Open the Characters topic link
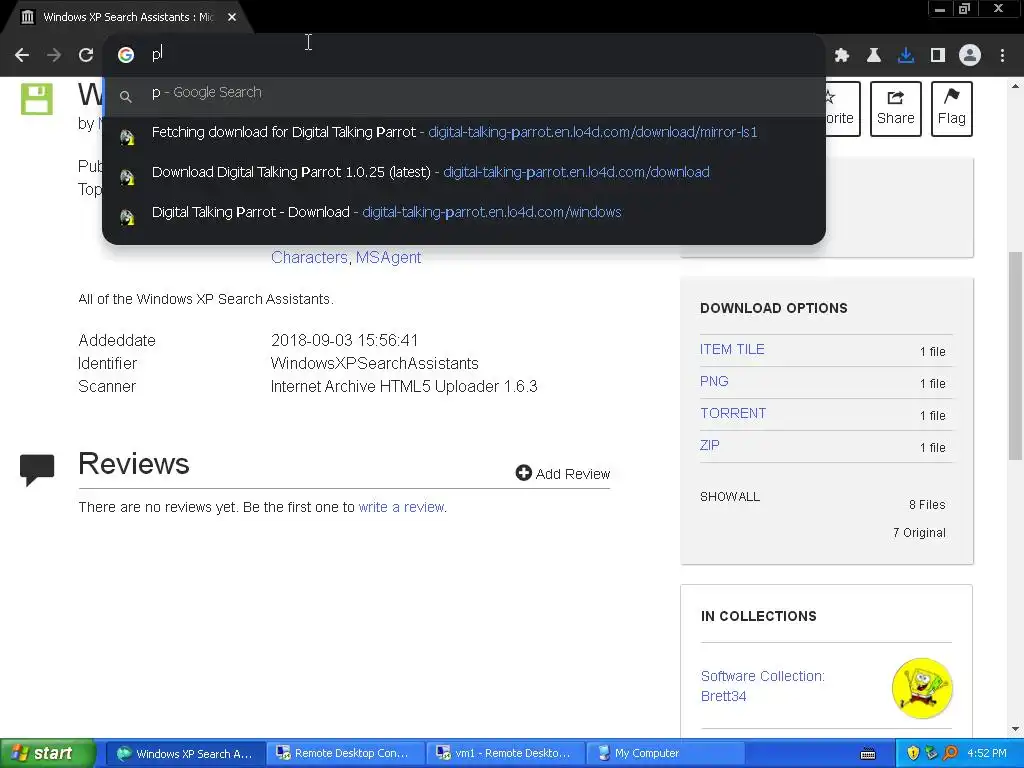The height and width of the screenshot is (768, 1024). click(309, 257)
